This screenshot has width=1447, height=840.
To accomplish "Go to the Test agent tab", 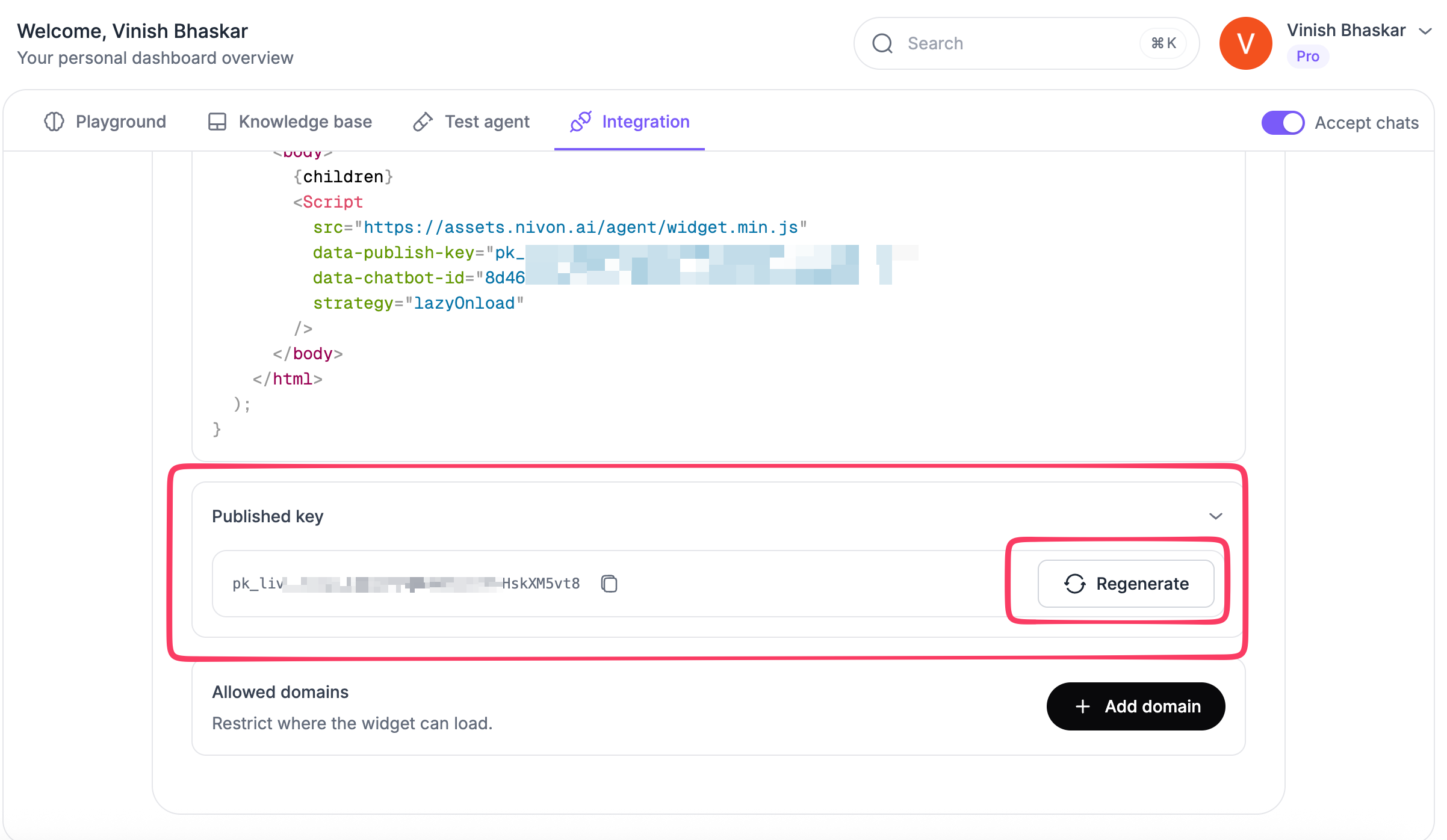I will [x=471, y=122].
